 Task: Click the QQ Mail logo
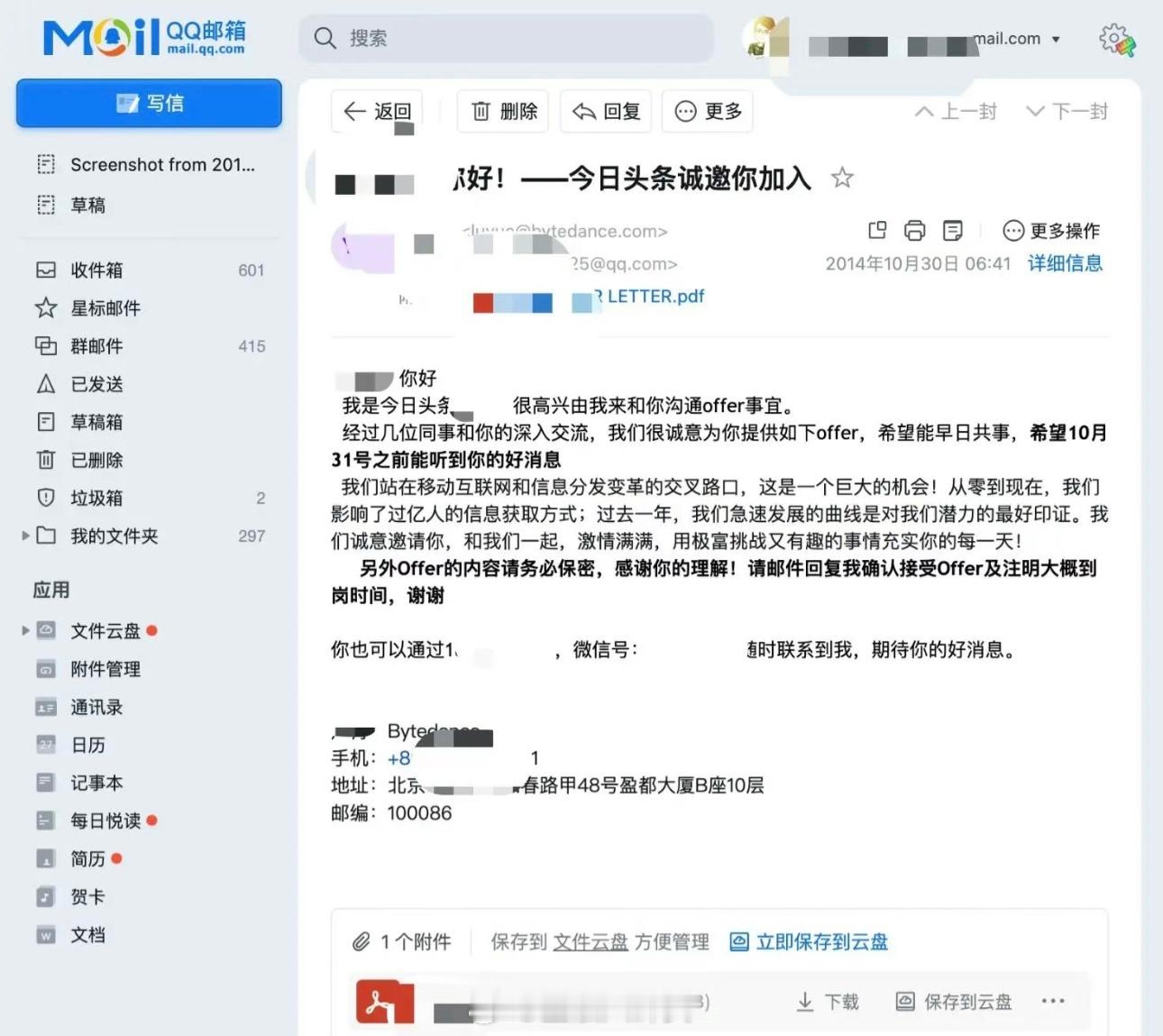pos(144,38)
